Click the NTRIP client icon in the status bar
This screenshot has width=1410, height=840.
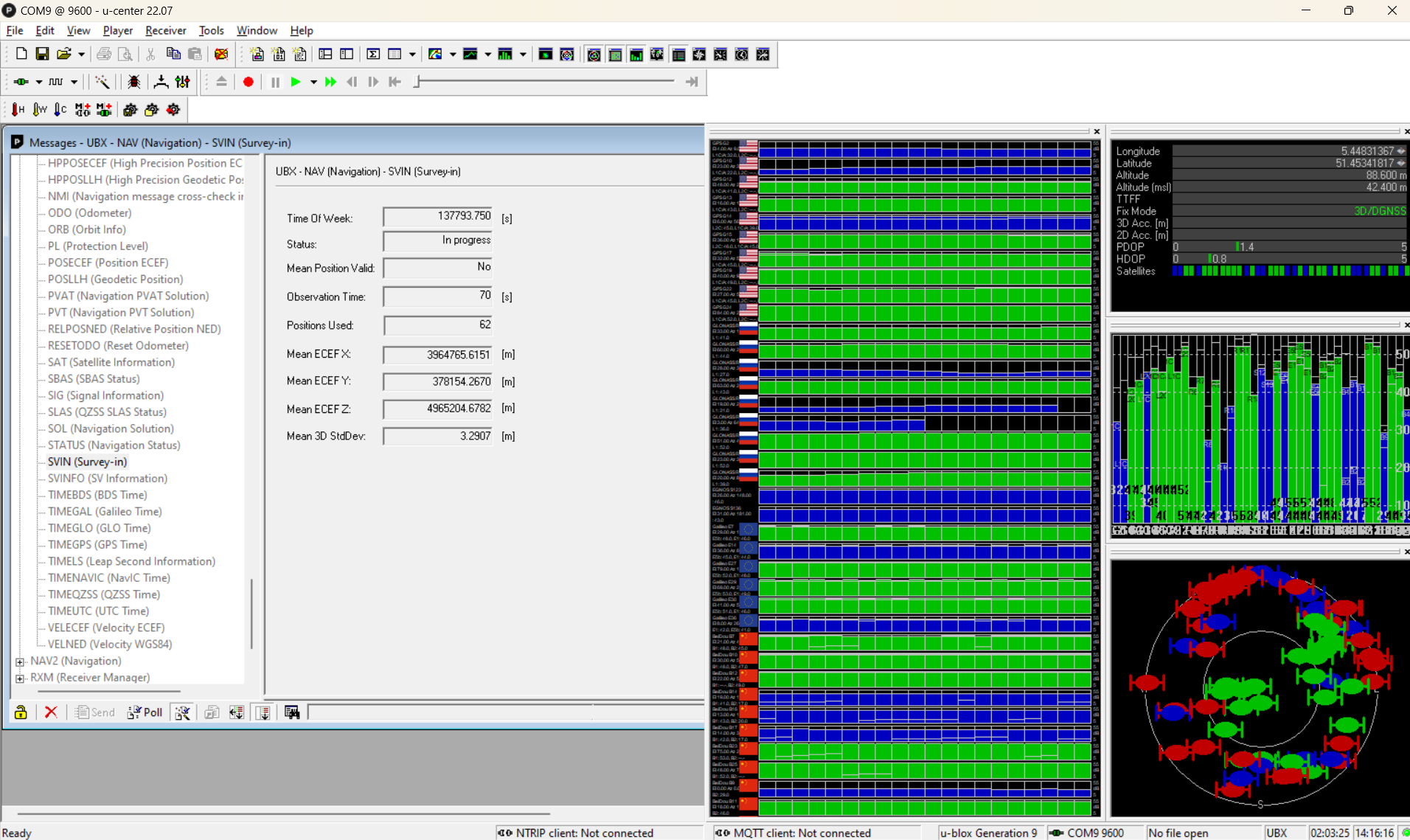tap(507, 833)
